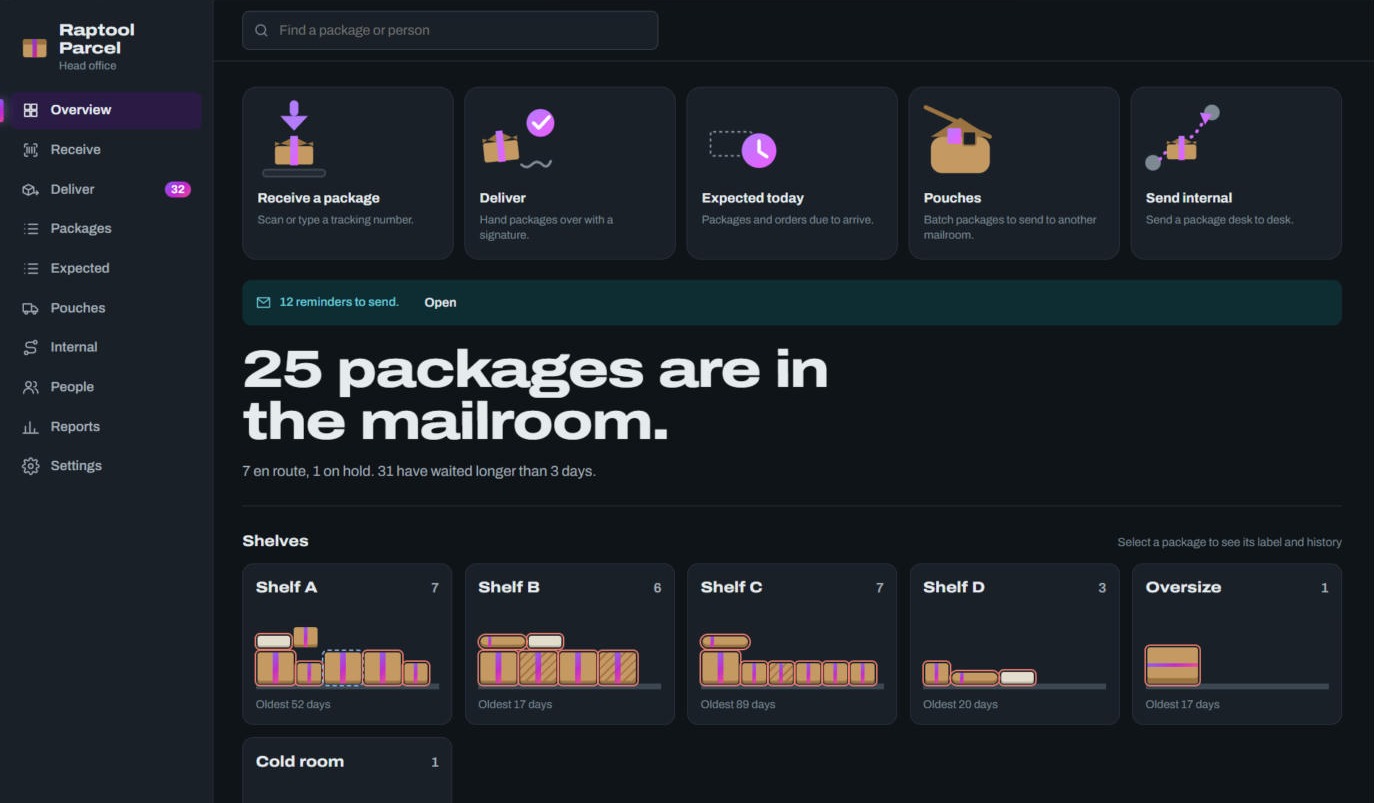
Task: Click the Raptool Parcel logo box icon
Action: 35,48
